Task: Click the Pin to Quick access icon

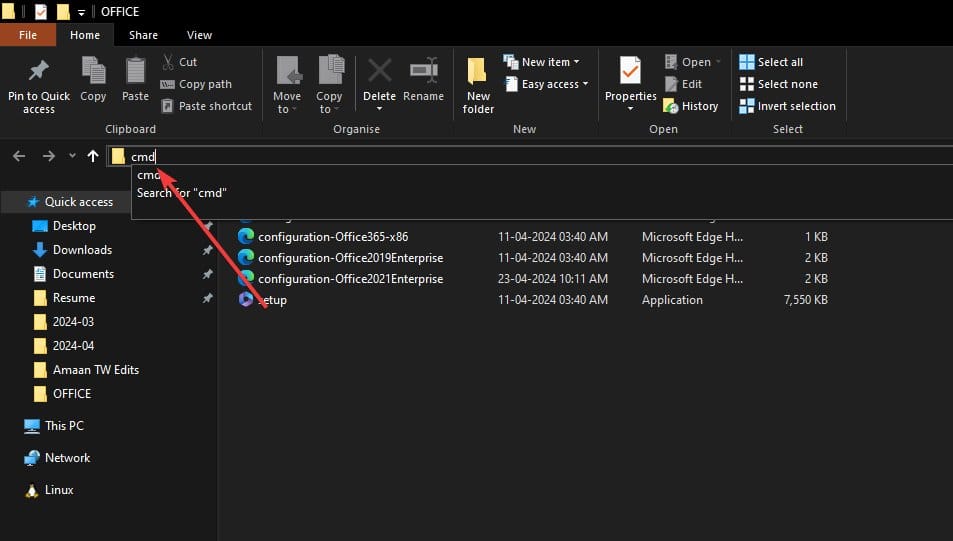Action: [38, 70]
